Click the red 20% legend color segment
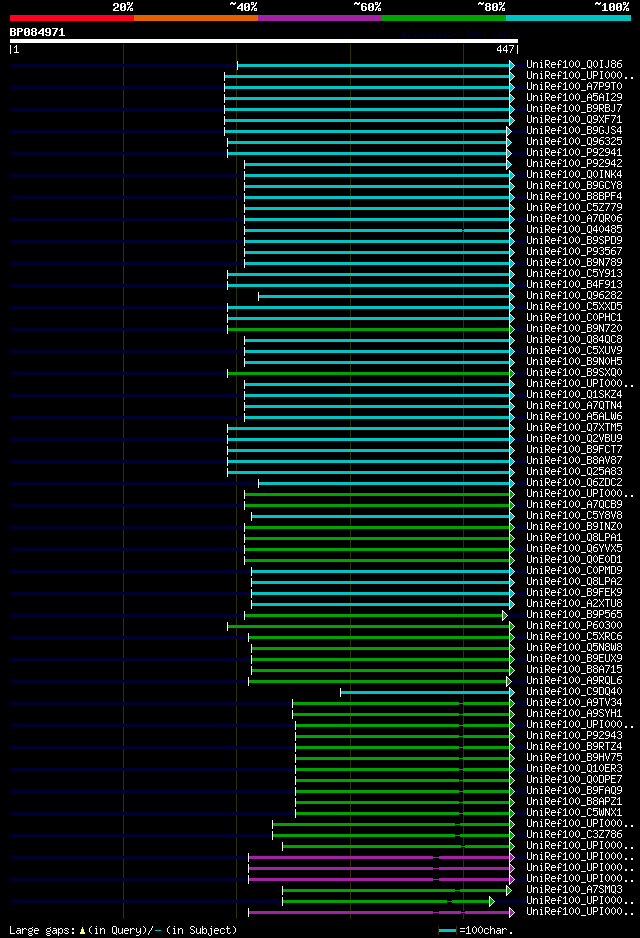640x938 pixels. (x=72, y=18)
